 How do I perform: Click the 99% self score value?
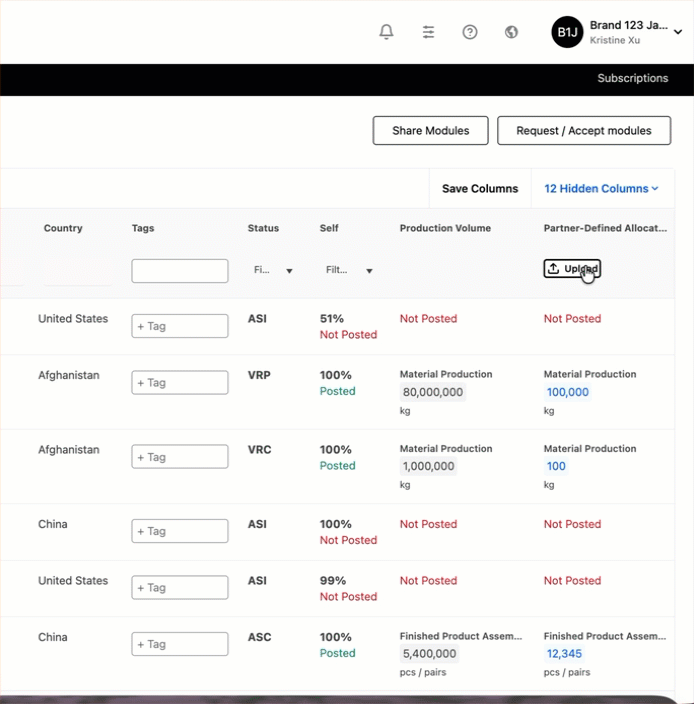[x=333, y=581]
